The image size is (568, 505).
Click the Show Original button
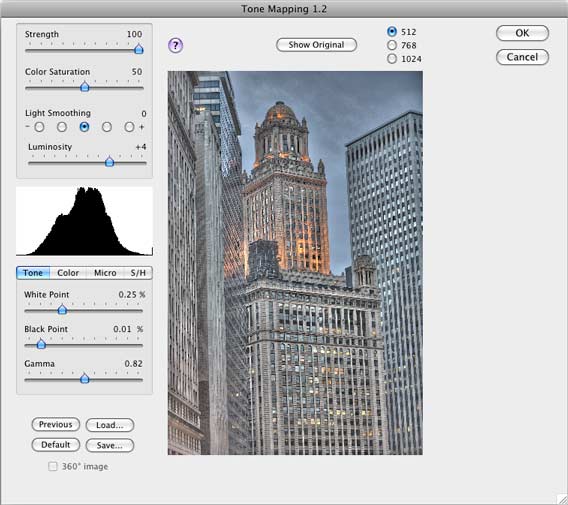pyautogui.click(x=316, y=45)
